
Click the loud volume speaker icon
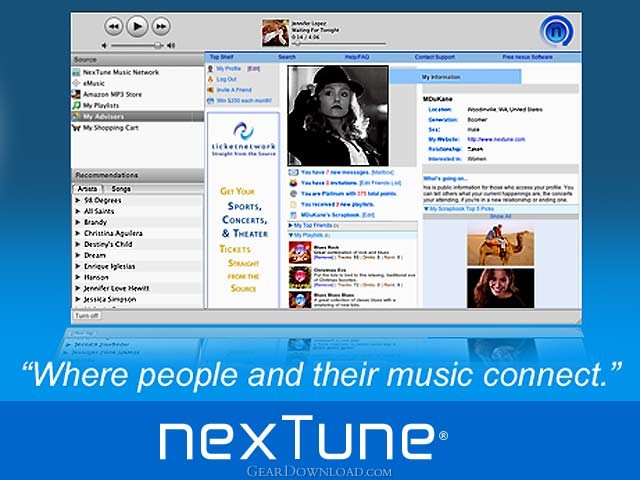171,46
